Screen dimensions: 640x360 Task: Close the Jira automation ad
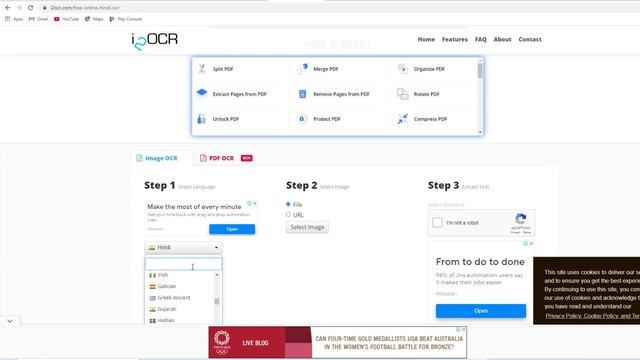[x=531, y=243]
